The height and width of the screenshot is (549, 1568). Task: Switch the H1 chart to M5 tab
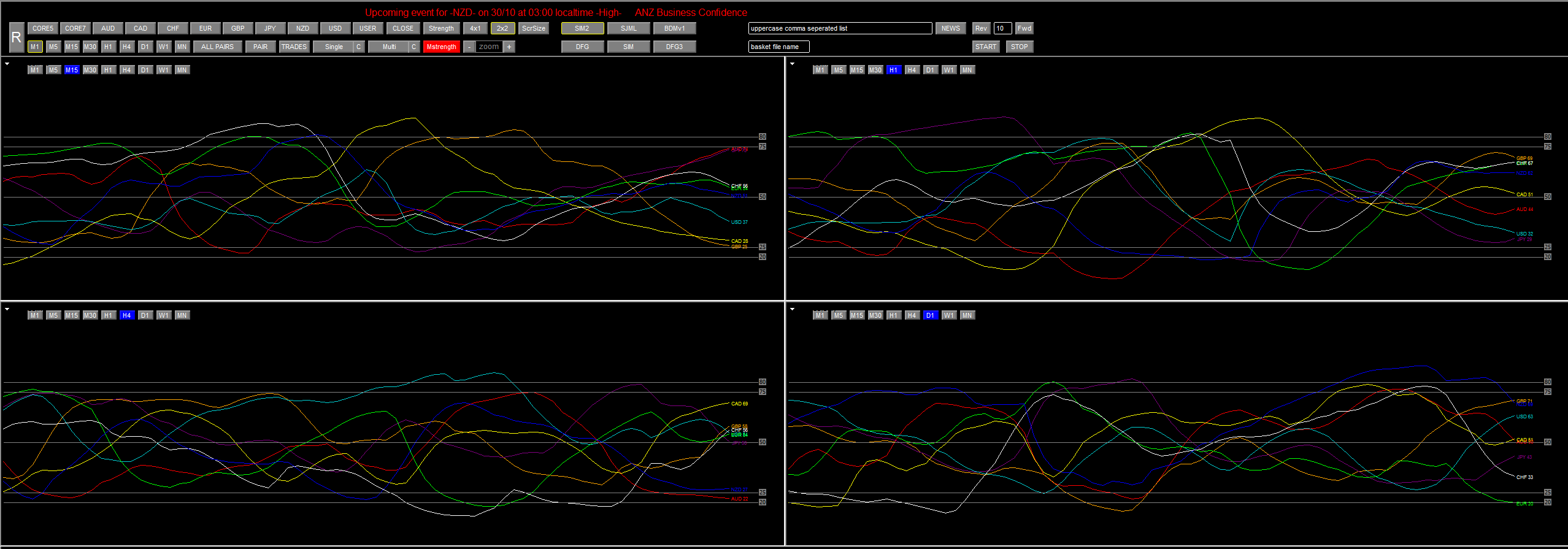click(839, 70)
